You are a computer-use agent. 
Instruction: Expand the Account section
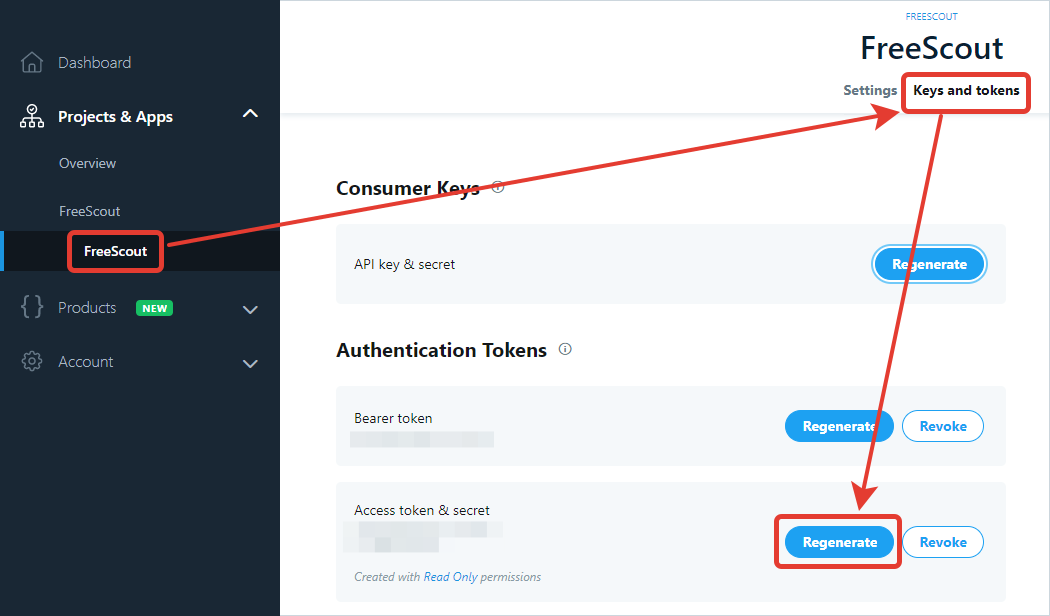pyautogui.click(x=249, y=364)
